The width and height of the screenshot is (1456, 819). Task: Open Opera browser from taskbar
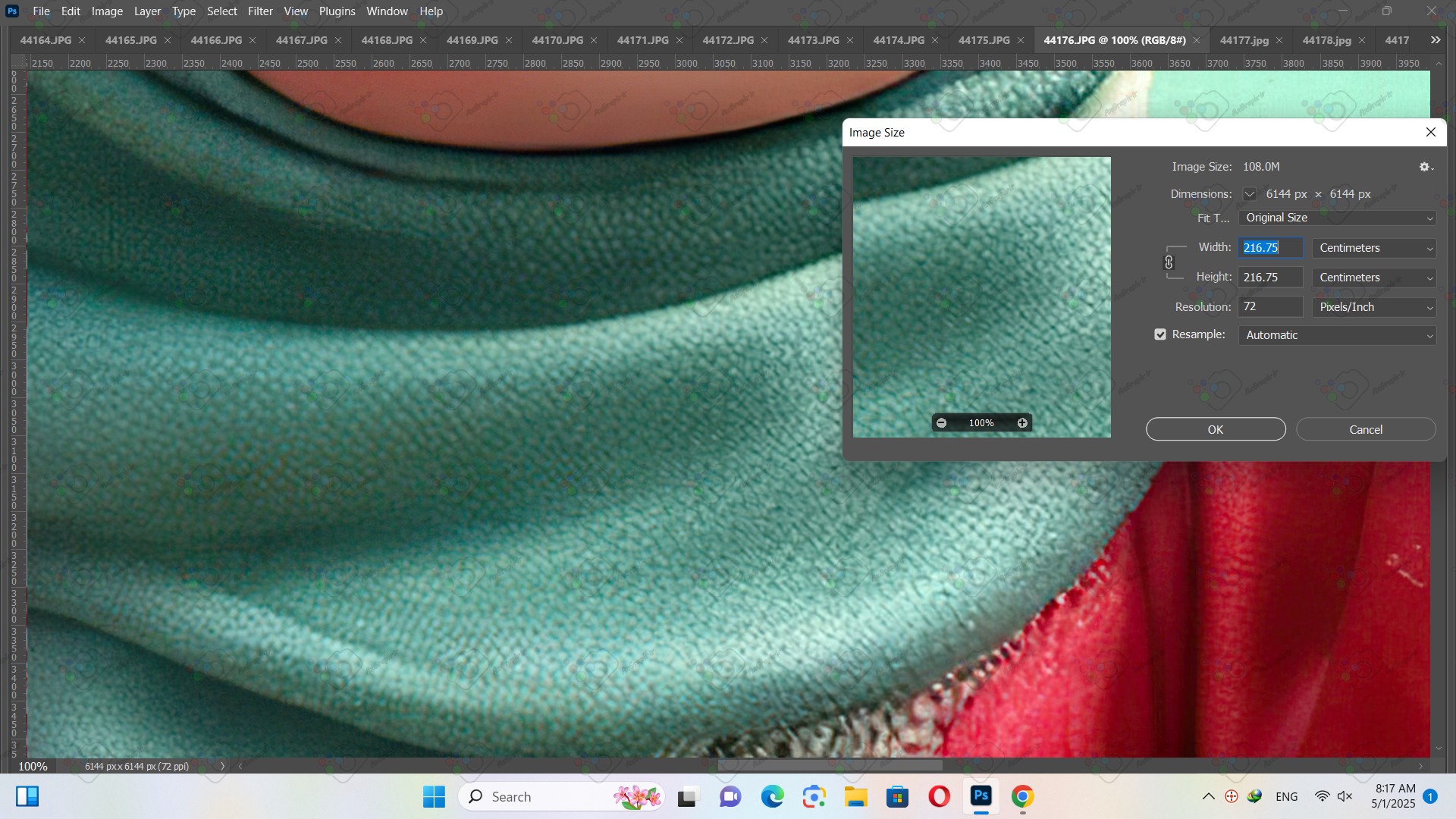click(939, 796)
